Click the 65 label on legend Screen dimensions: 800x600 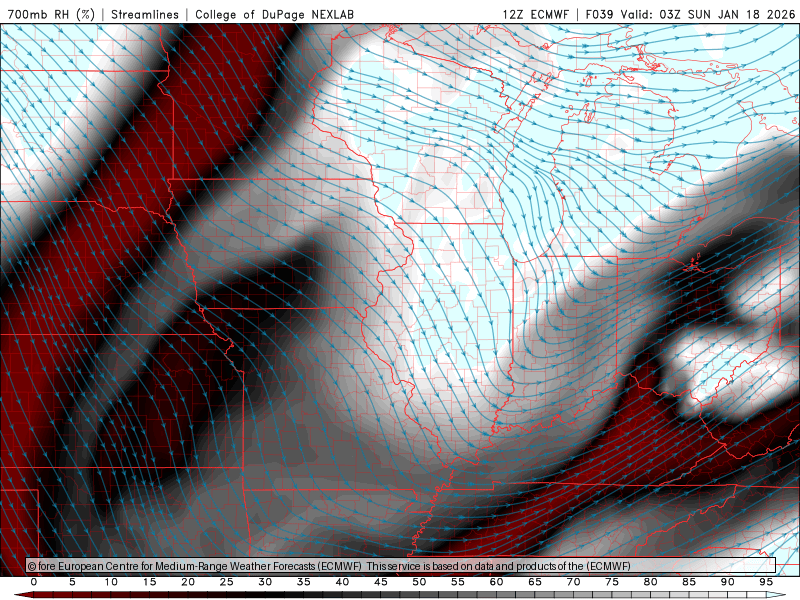click(x=535, y=582)
